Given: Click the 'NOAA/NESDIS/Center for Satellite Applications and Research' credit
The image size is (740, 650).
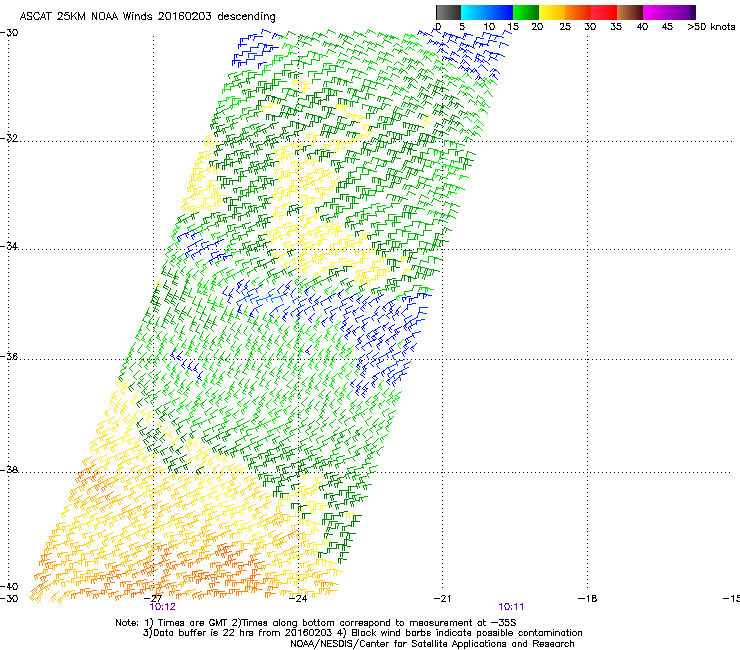Looking at the screenshot, I should tap(432, 644).
